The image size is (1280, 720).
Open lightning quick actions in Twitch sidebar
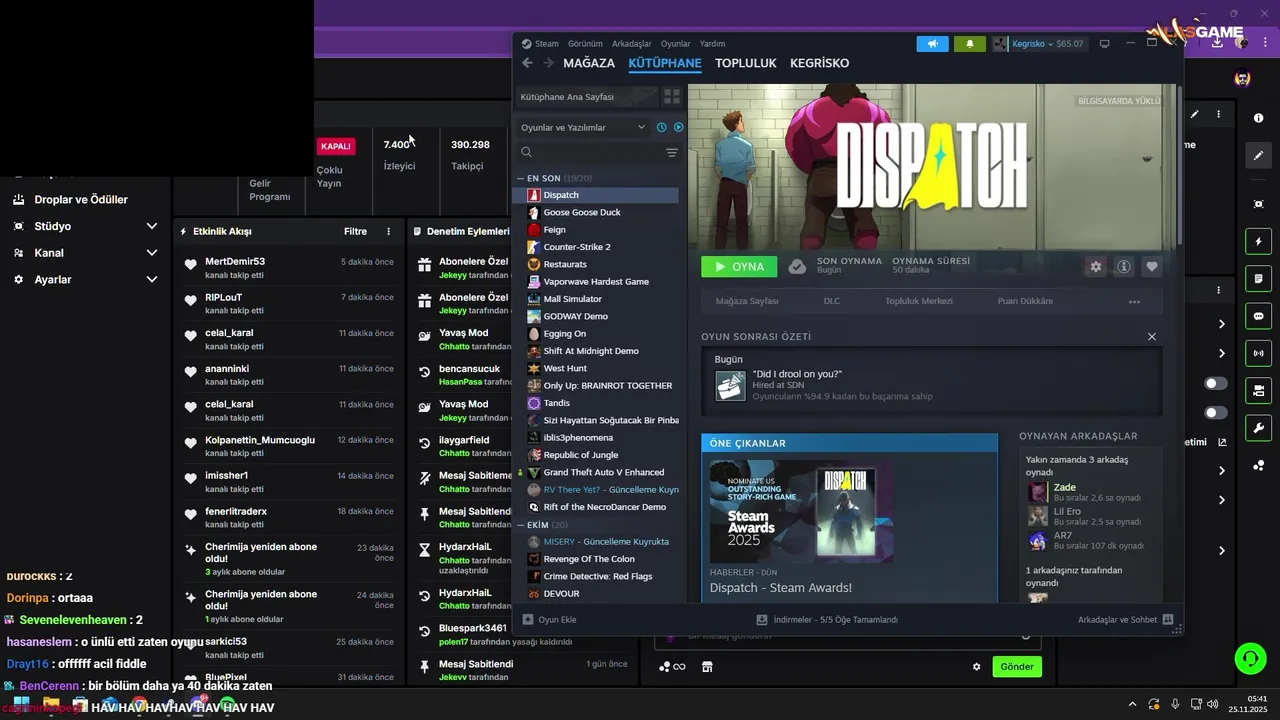[1258, 242]
